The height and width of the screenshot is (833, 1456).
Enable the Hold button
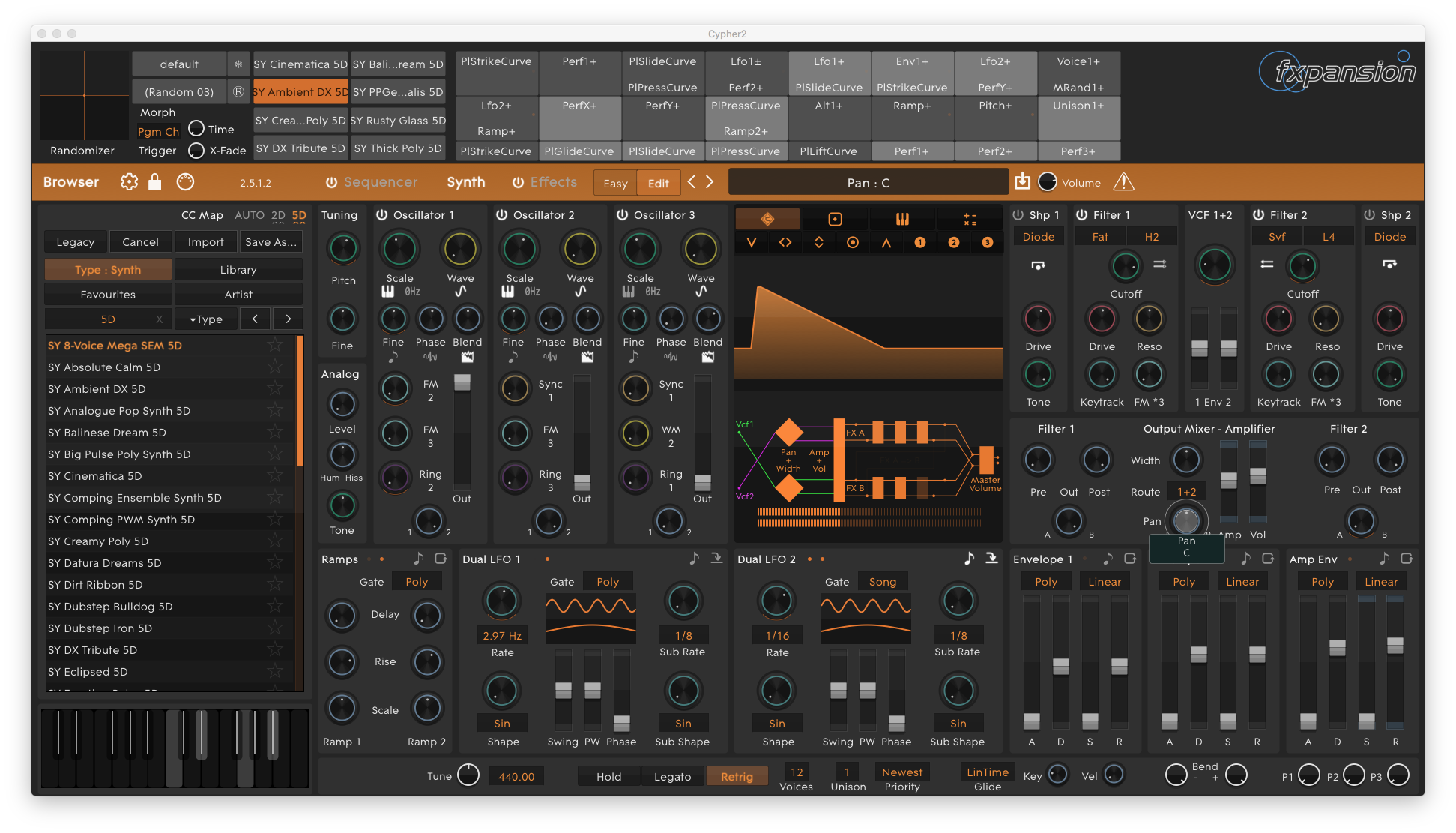click(608, 777)
